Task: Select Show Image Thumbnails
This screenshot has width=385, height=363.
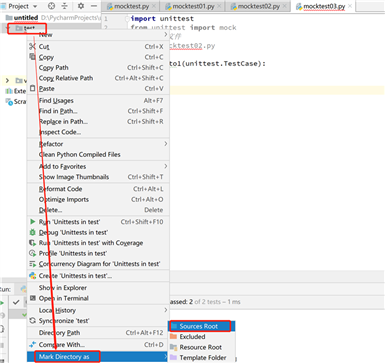Action: pos(98,177)
